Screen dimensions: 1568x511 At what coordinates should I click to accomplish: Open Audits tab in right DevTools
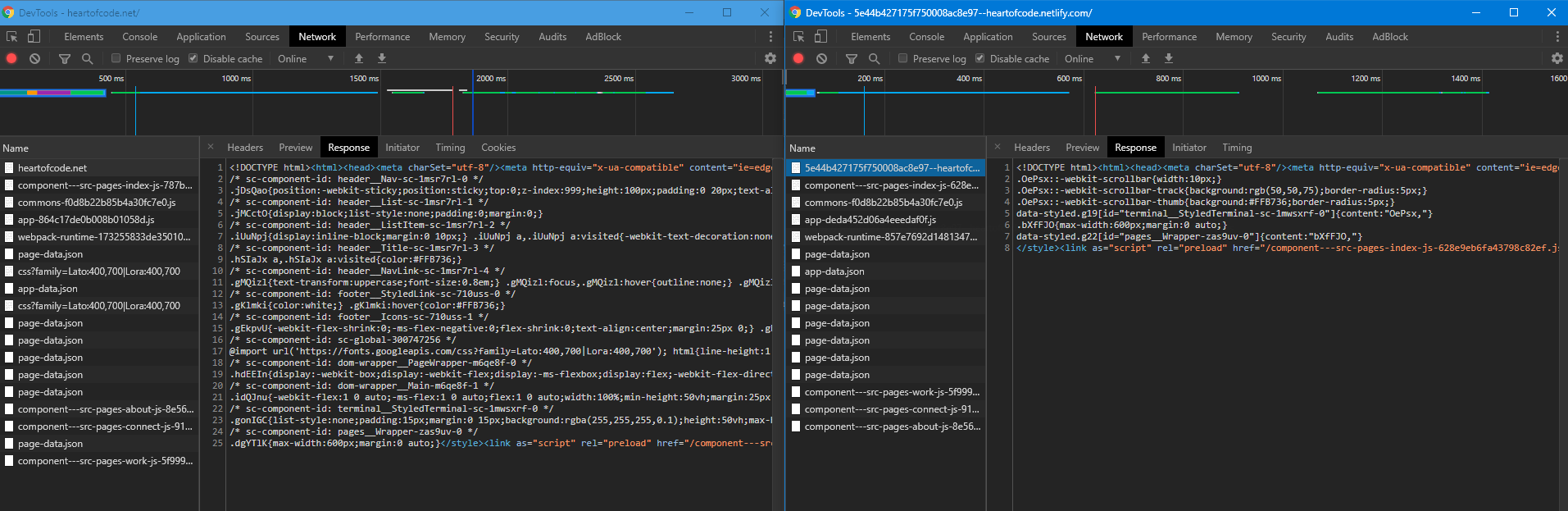[1340, 37]
